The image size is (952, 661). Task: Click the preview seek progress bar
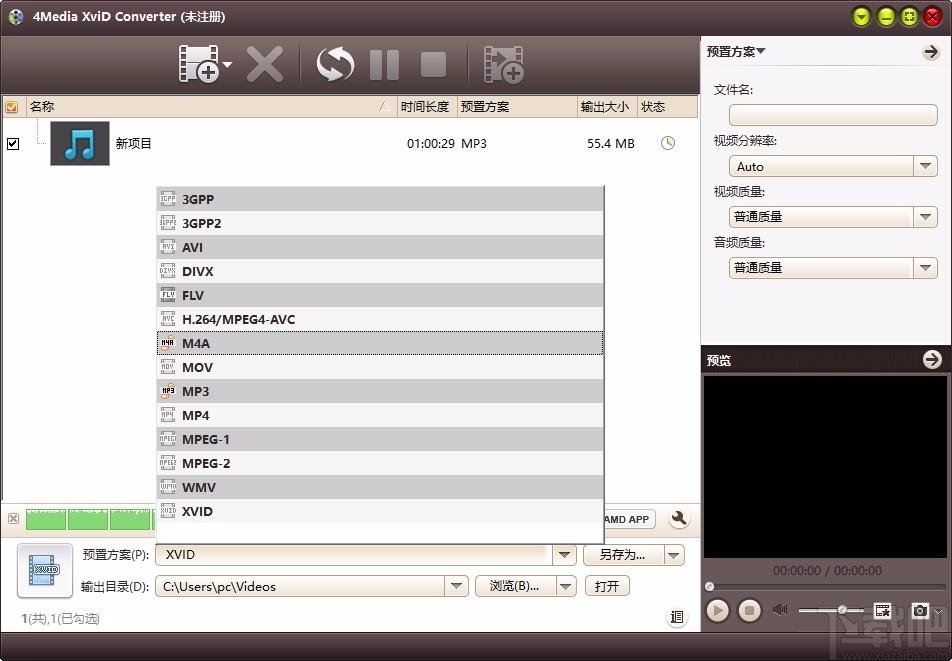coord(826,586)
